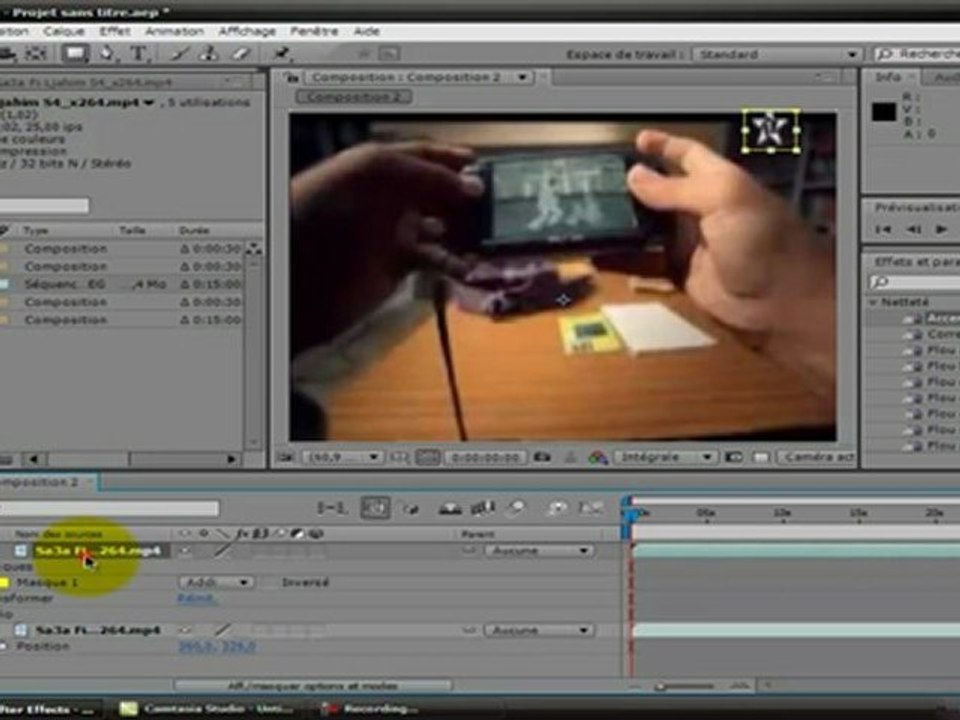Screen dimensions: 960x720
Task: Select the Rectangle mask tool in toolbar
Action: 75,54
